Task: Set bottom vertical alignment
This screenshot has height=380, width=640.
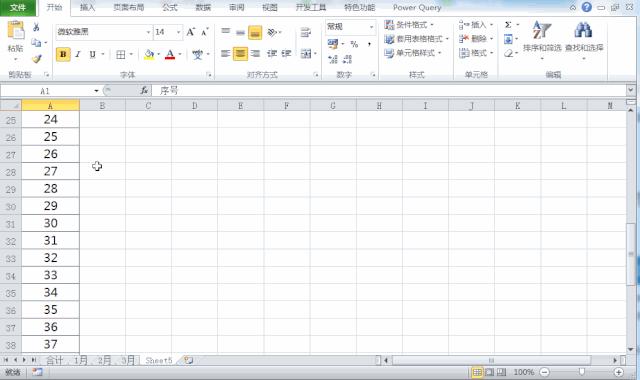Action: (255, 32)
